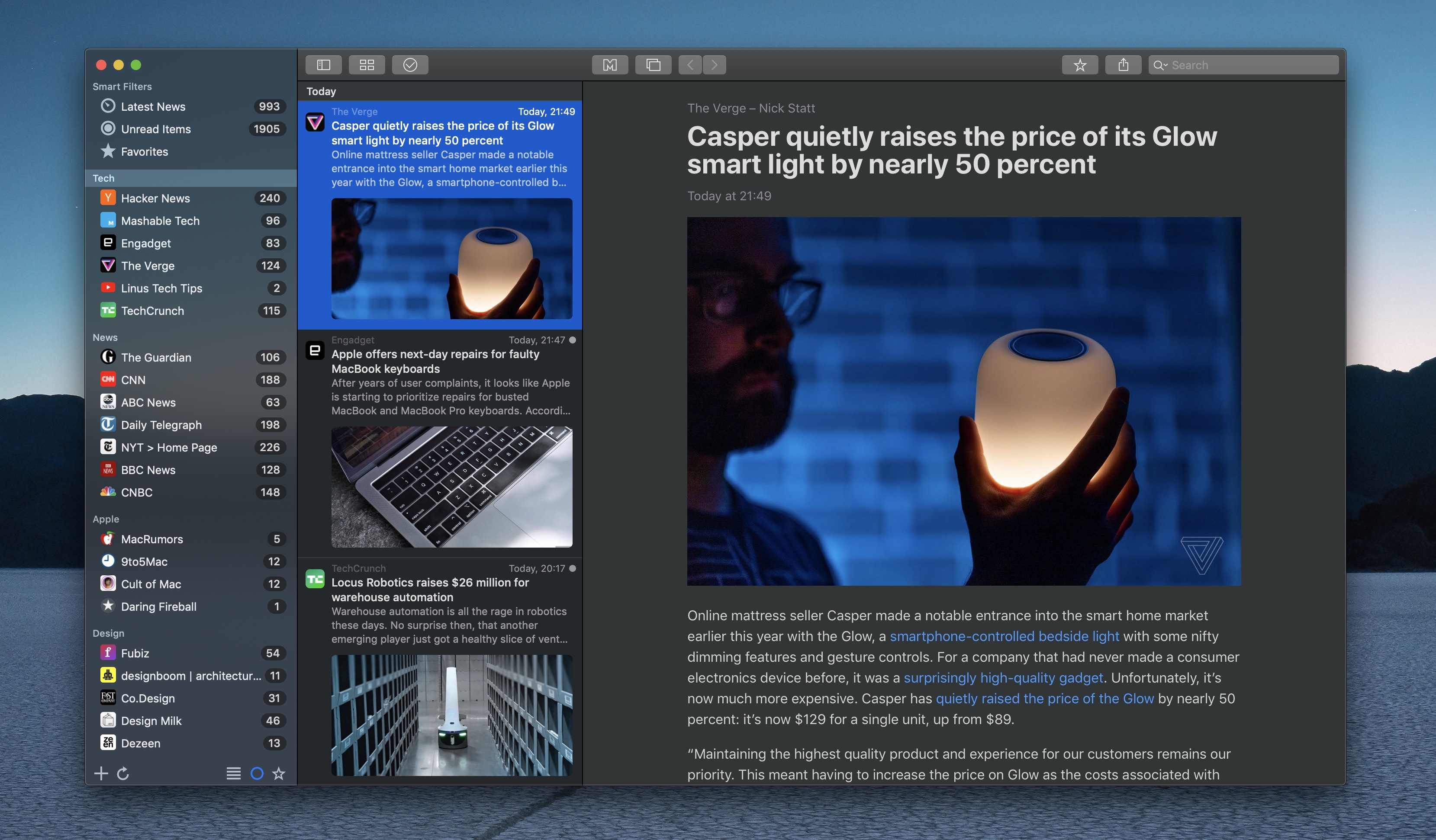The width and height of the screenshot is (1436, 840).
Task: Click the add new feed plus button
Action: coord(101,772)
